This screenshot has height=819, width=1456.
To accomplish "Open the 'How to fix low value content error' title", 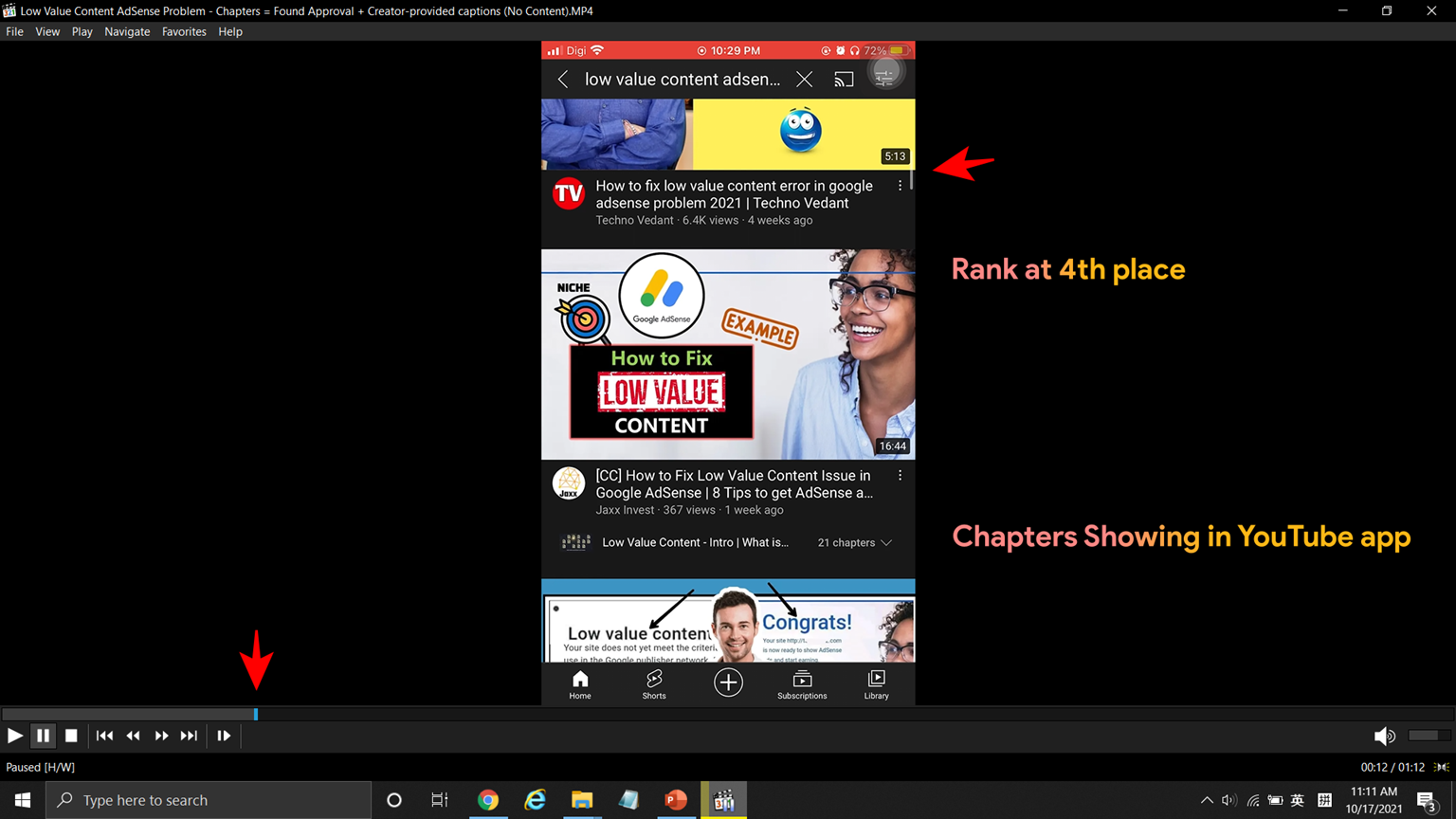I will click(x=734, y=194).
